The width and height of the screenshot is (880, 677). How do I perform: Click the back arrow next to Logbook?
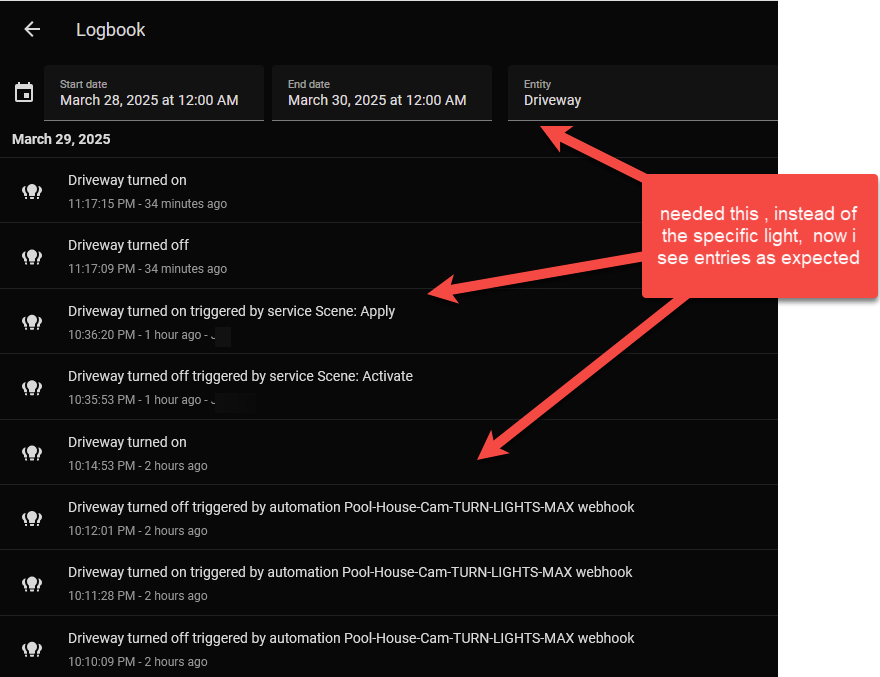pos(31,29)
